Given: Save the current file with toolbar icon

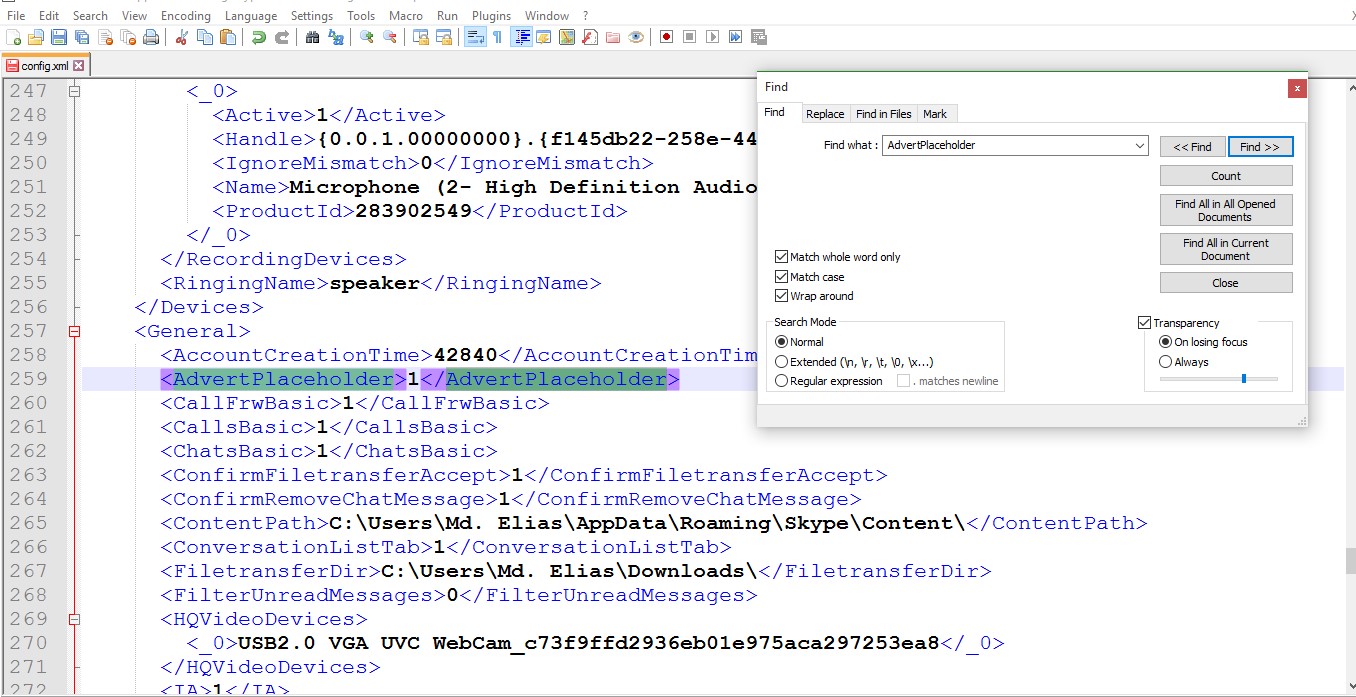Looking at the screenshot, I should [58, 37].
